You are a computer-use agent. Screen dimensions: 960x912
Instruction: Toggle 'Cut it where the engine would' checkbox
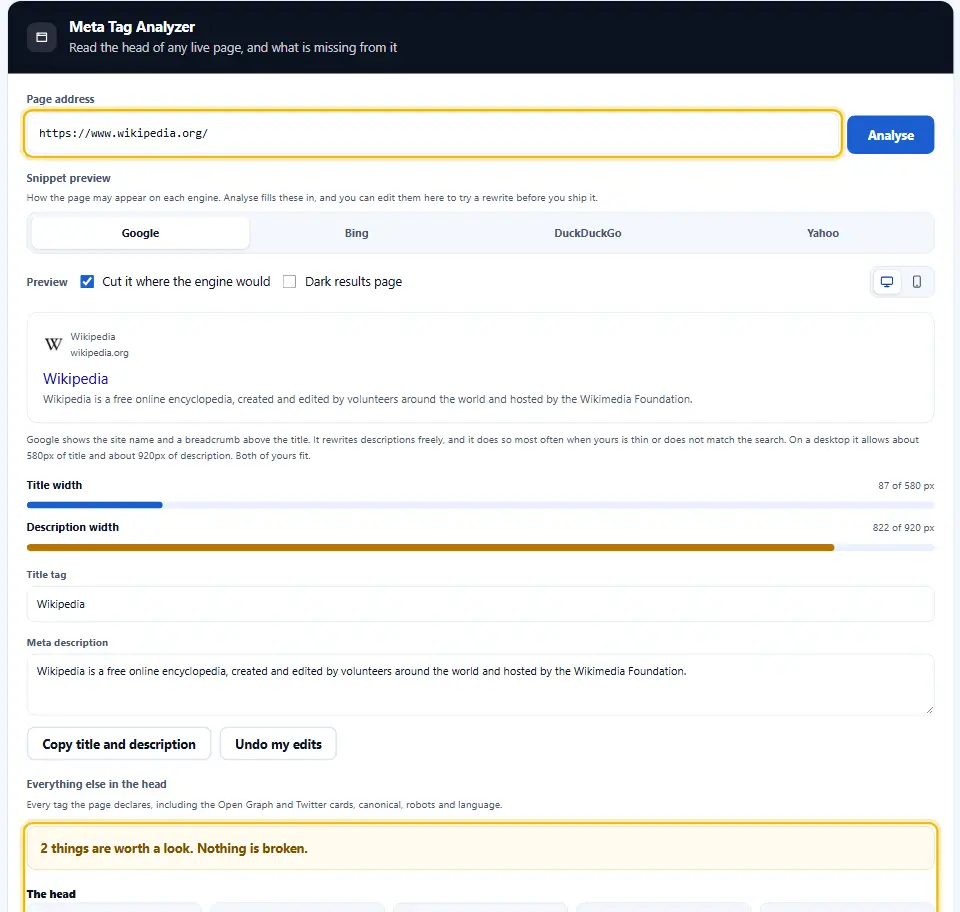click(87, 282)
